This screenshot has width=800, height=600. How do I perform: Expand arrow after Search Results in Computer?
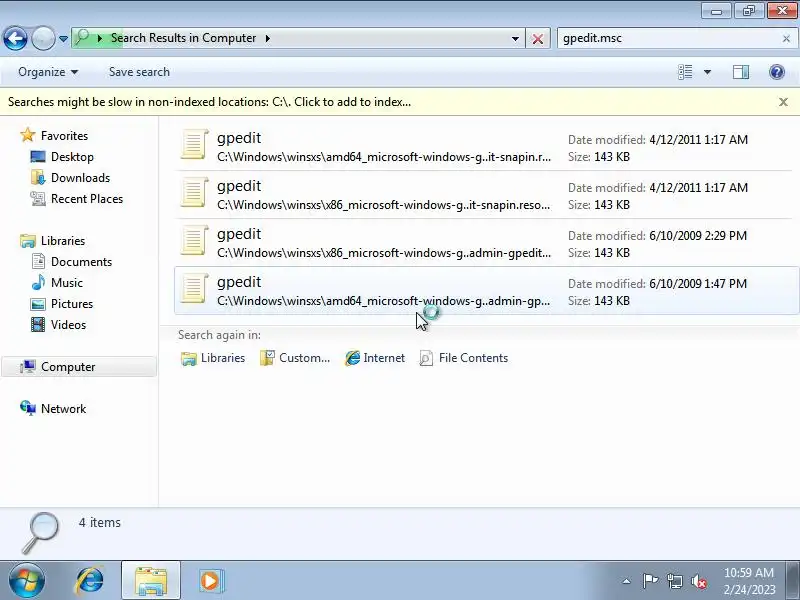[x=268, y=38]
